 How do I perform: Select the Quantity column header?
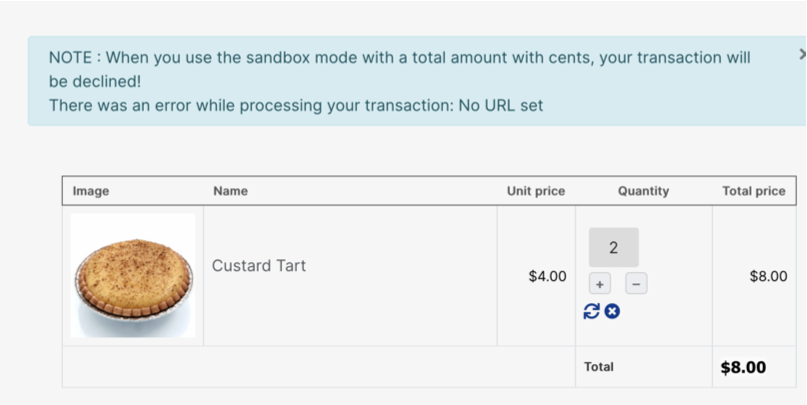643,191
